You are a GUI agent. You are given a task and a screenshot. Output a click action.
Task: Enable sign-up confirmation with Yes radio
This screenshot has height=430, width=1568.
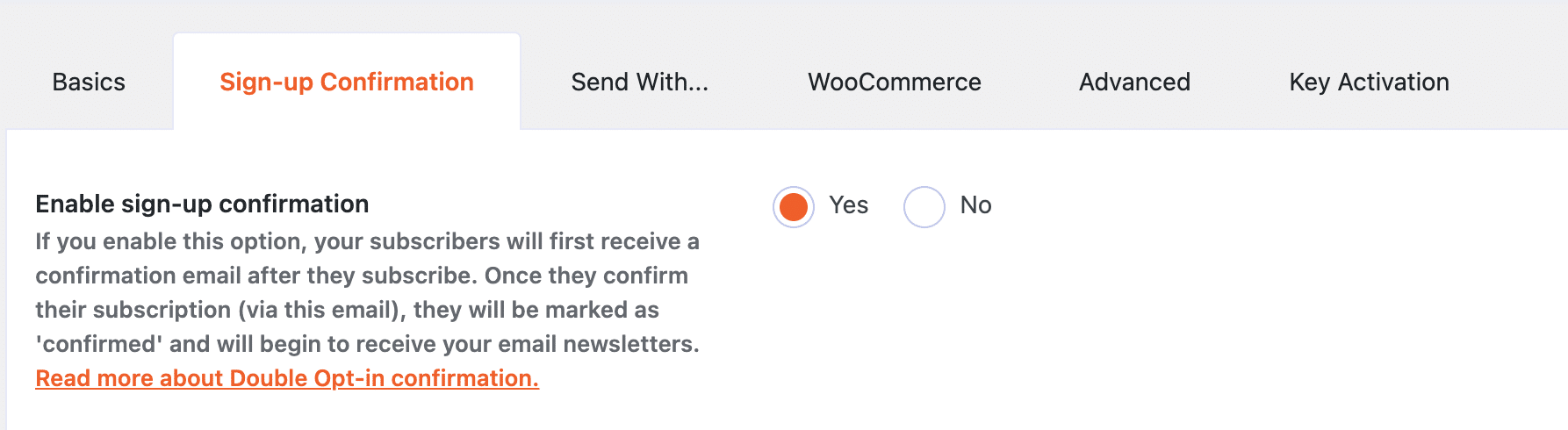[794, 207]
